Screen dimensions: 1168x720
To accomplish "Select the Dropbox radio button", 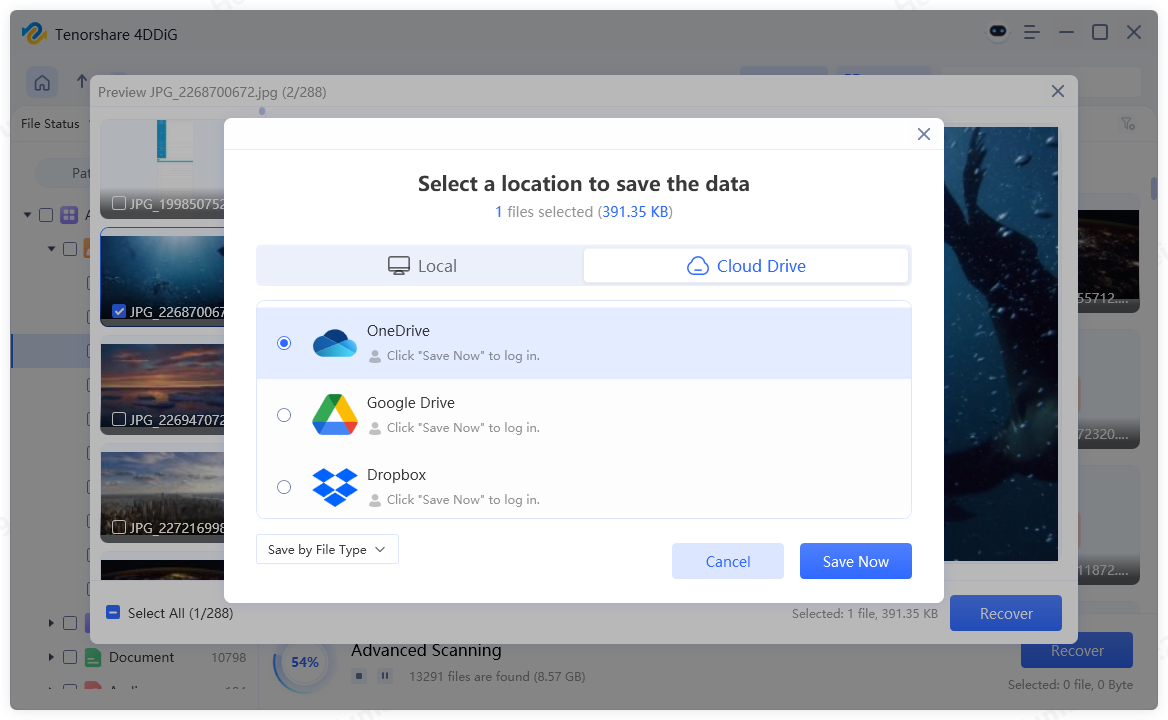I will click(283, 486).
